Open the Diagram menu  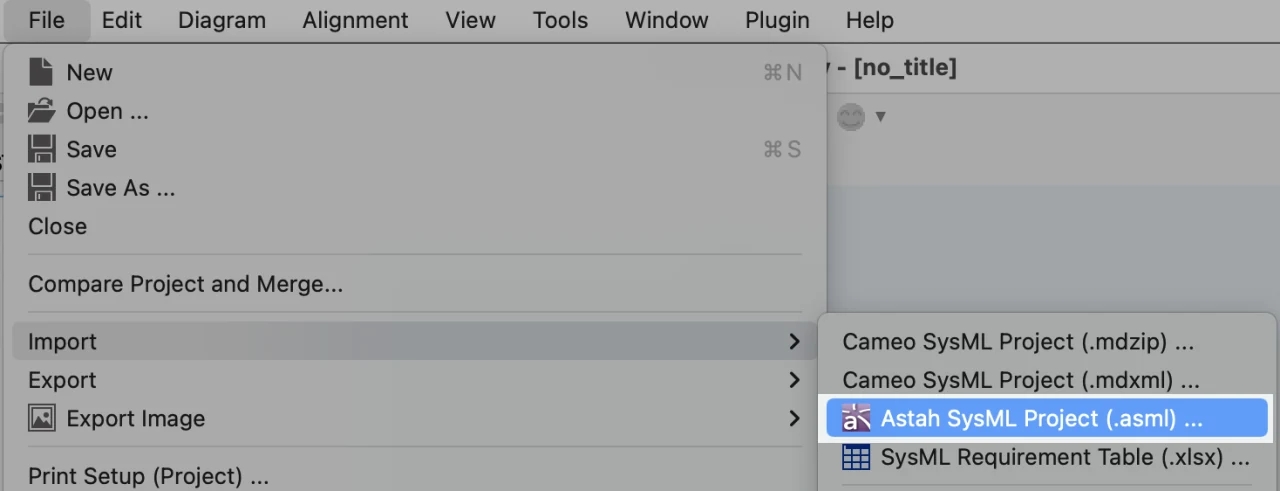(x=222, y=20)
